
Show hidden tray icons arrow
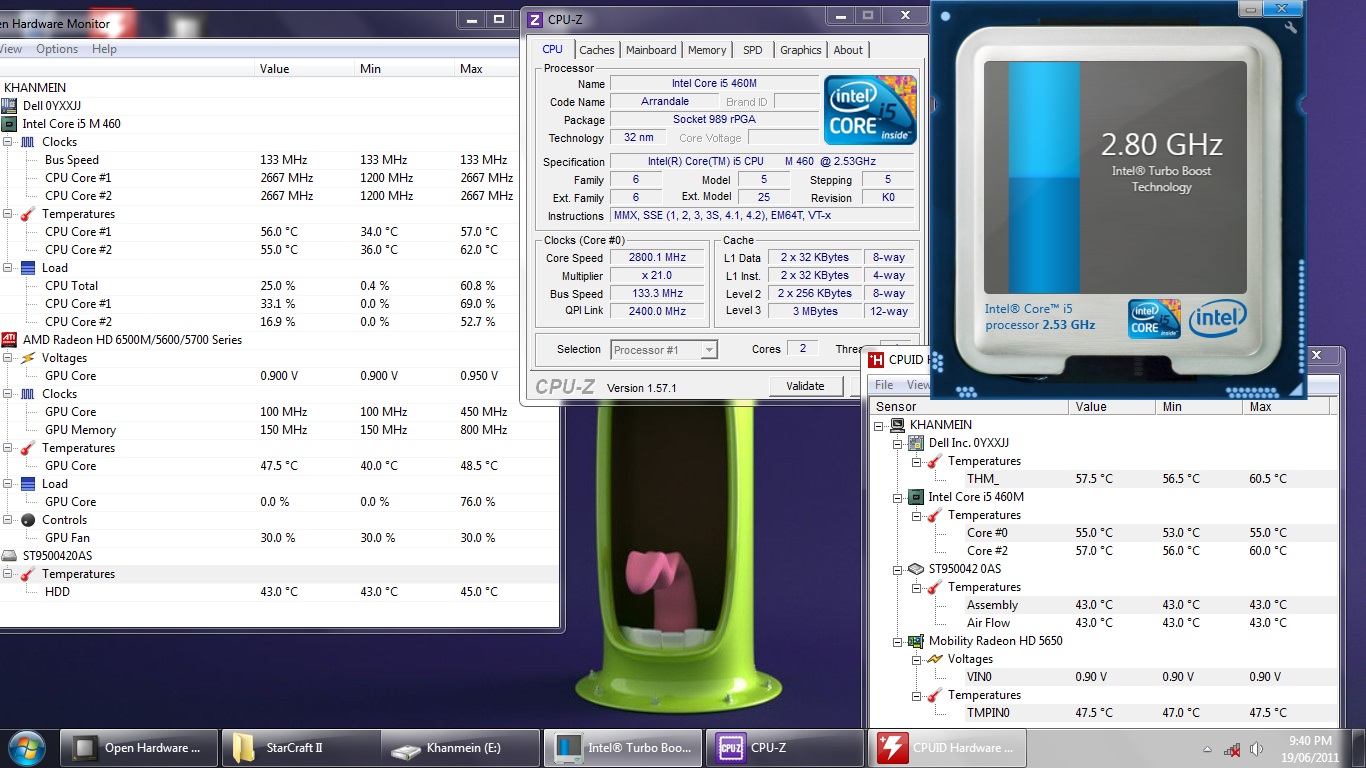pos(1208,749)
